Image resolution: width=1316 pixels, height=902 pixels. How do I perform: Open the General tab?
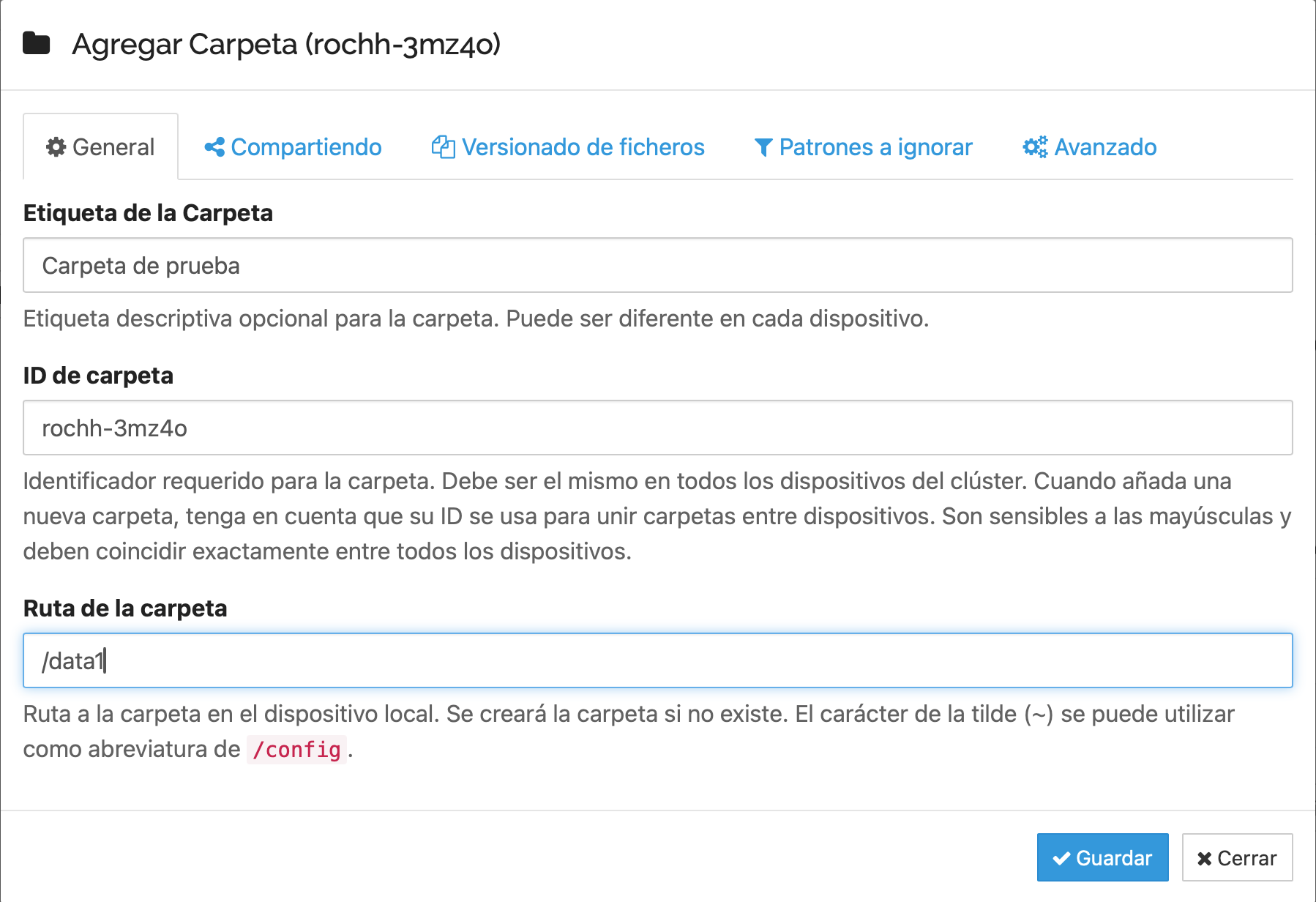pyautogui.click(x=100, y=147)
